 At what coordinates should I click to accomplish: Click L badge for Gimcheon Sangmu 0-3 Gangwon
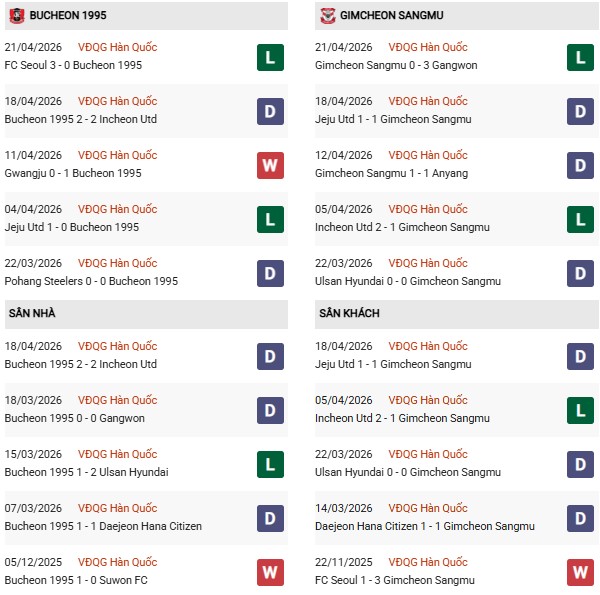tap(580, 57)
